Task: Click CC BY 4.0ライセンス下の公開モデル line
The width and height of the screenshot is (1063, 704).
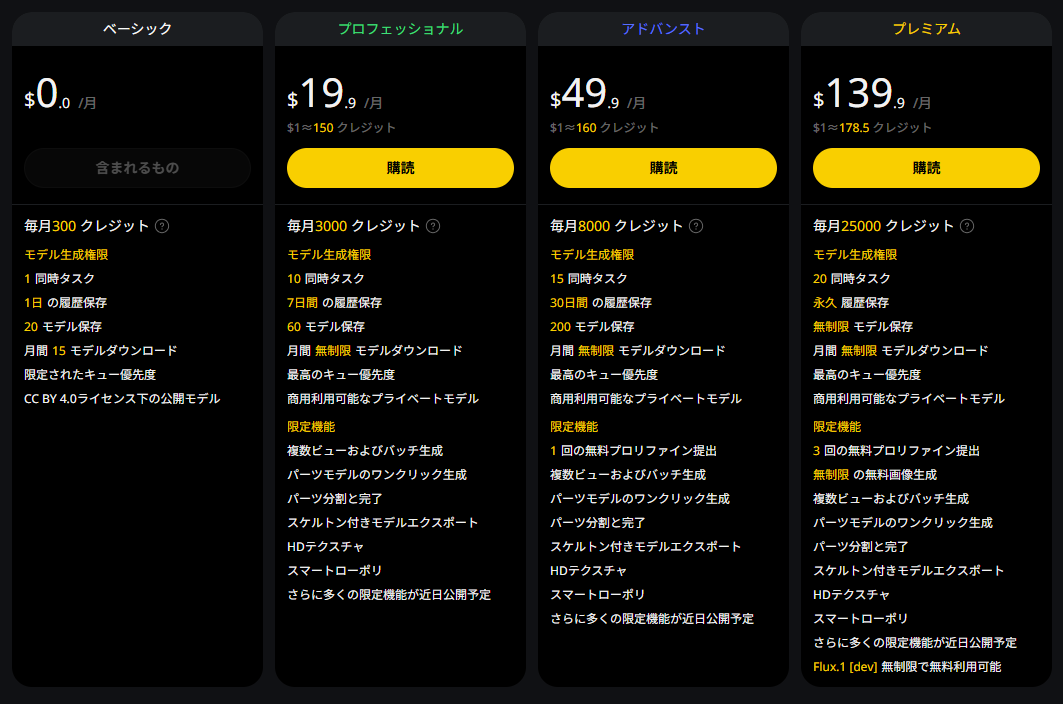Action: coord(122,398)
